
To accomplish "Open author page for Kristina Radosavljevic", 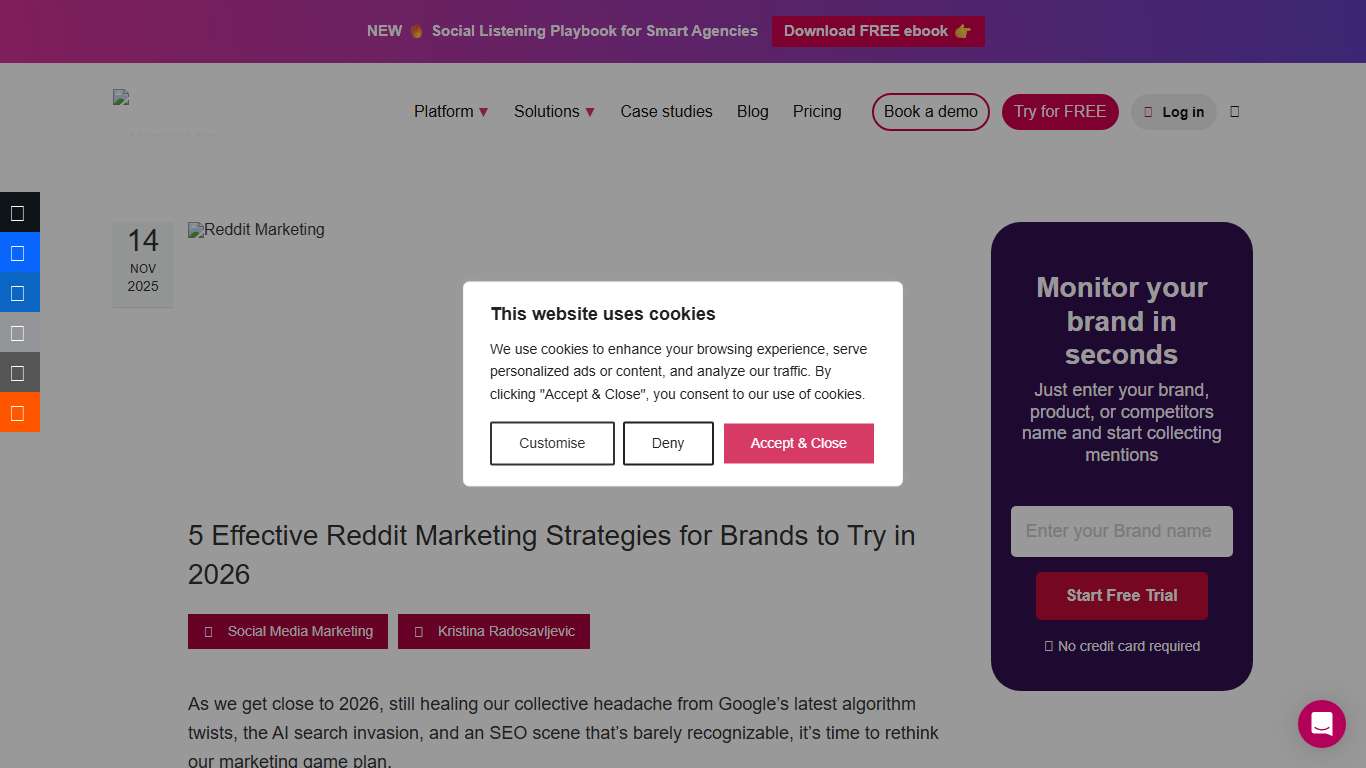I will (494, 631).
